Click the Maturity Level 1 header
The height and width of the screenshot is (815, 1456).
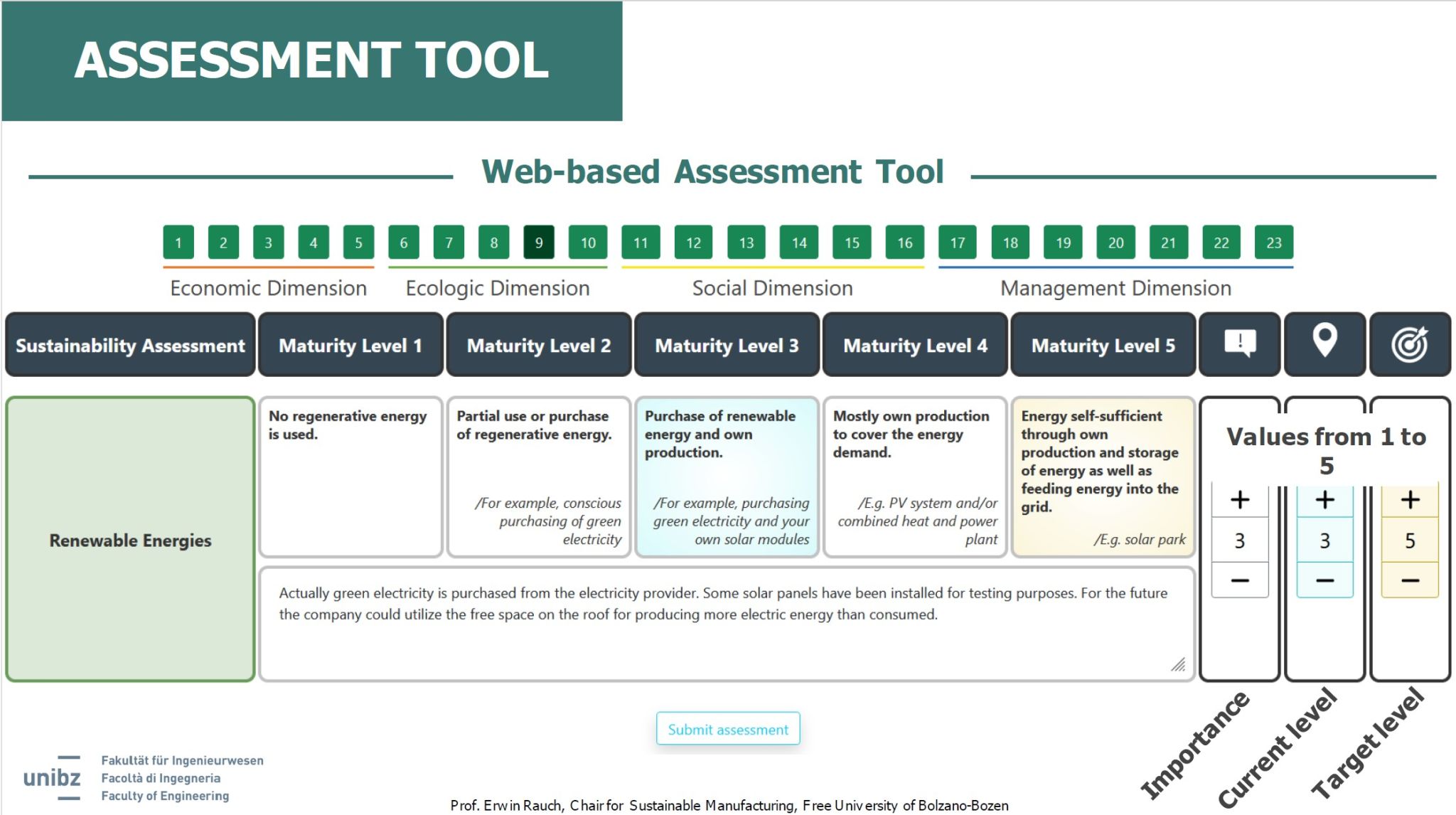[350, 345]
